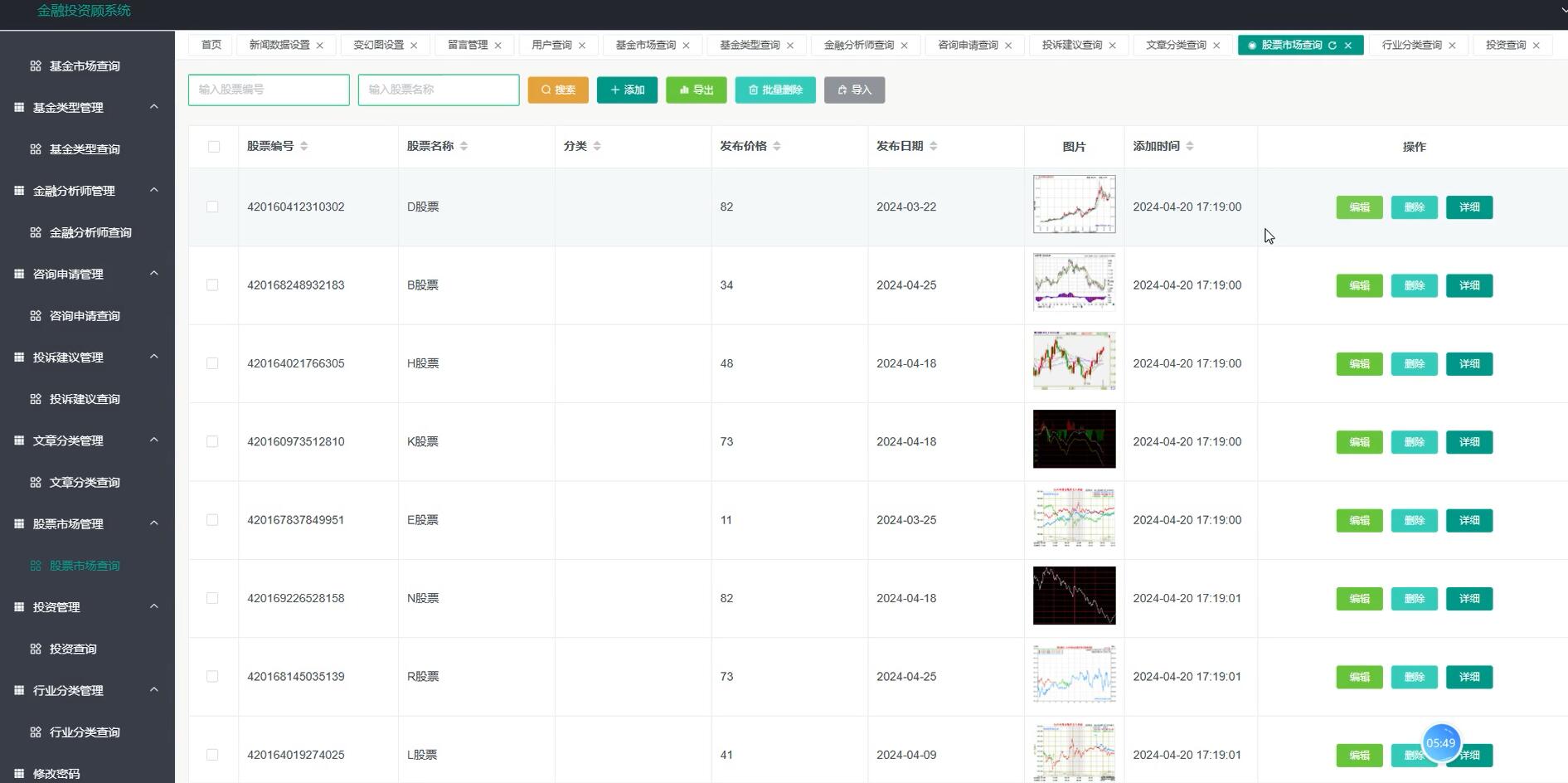The height and width of the screenshot is (783, 1568).
Task: Check the checkbox for D股票 row
Action: click(x=212, y=207)
